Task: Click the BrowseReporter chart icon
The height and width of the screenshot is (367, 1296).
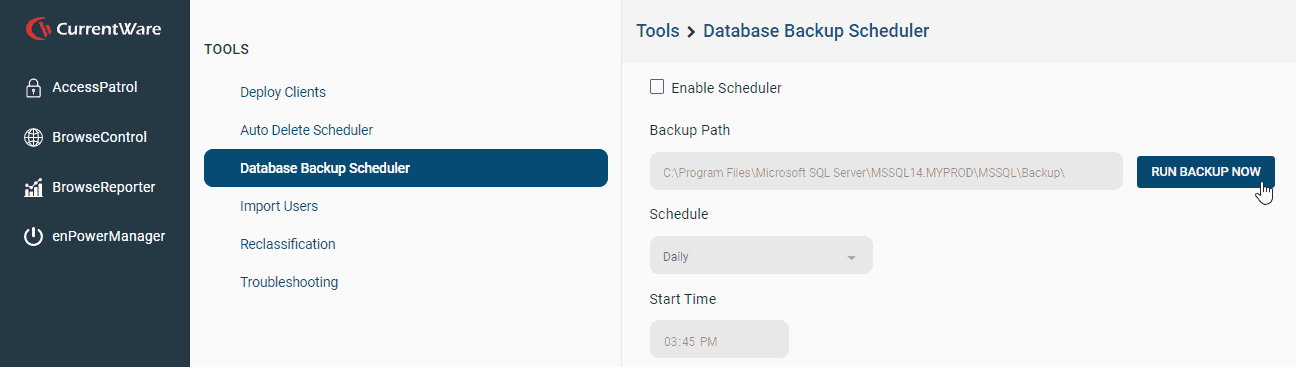Action: [x=33, y=187]
